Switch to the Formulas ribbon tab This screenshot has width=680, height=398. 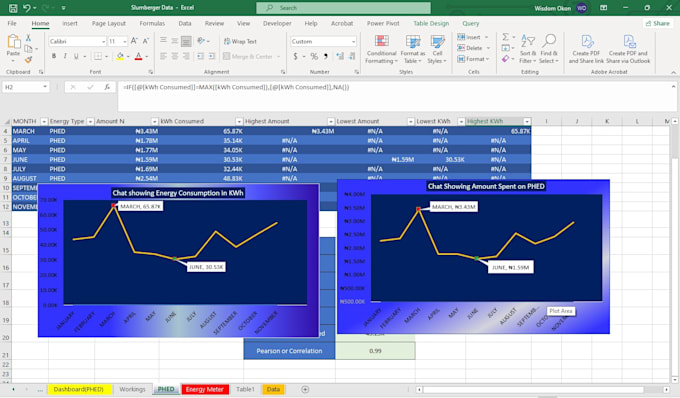[x=152, y=23]
